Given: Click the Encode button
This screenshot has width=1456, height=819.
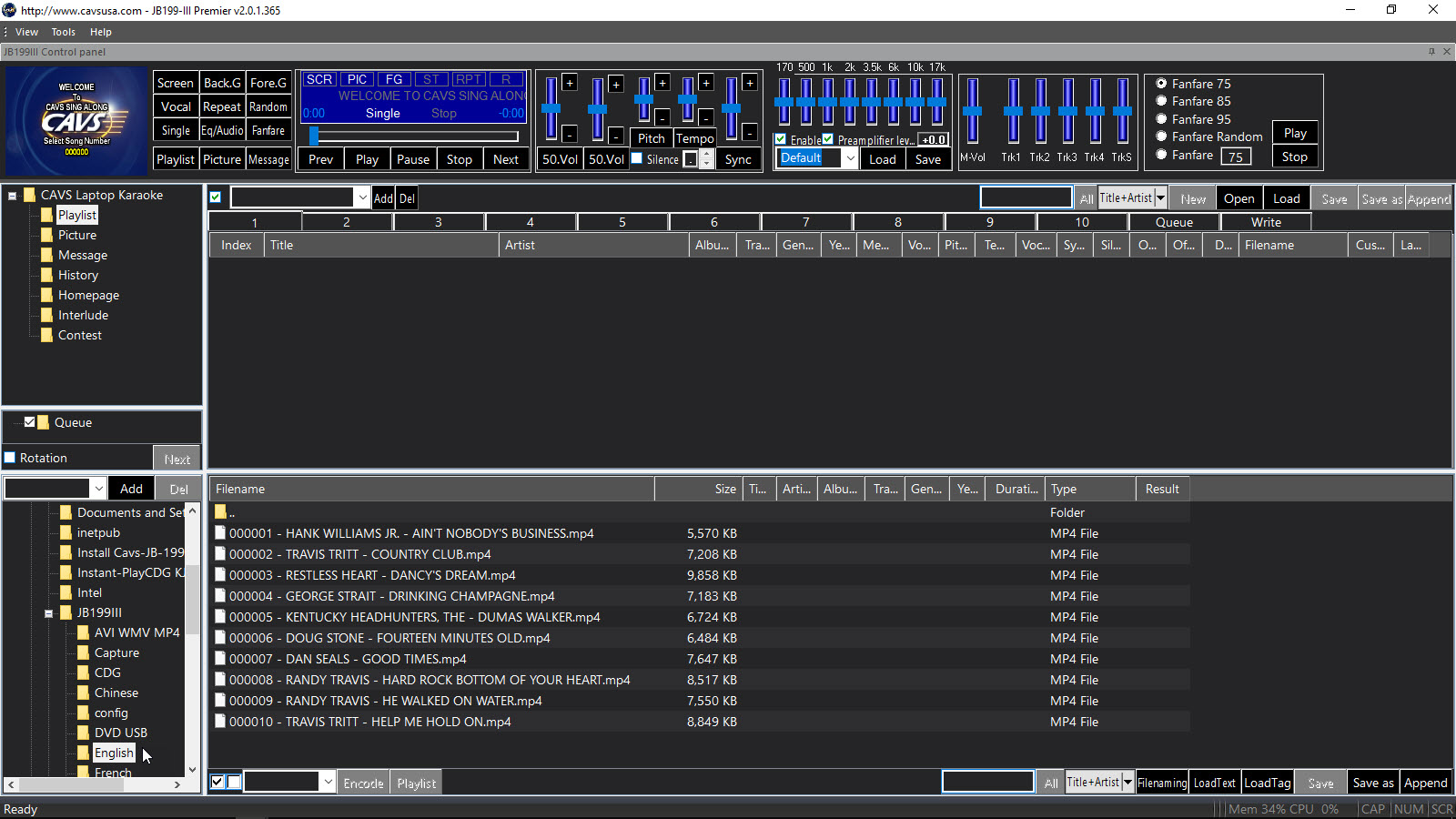Looking at the screenshot, I should [363, 783].
